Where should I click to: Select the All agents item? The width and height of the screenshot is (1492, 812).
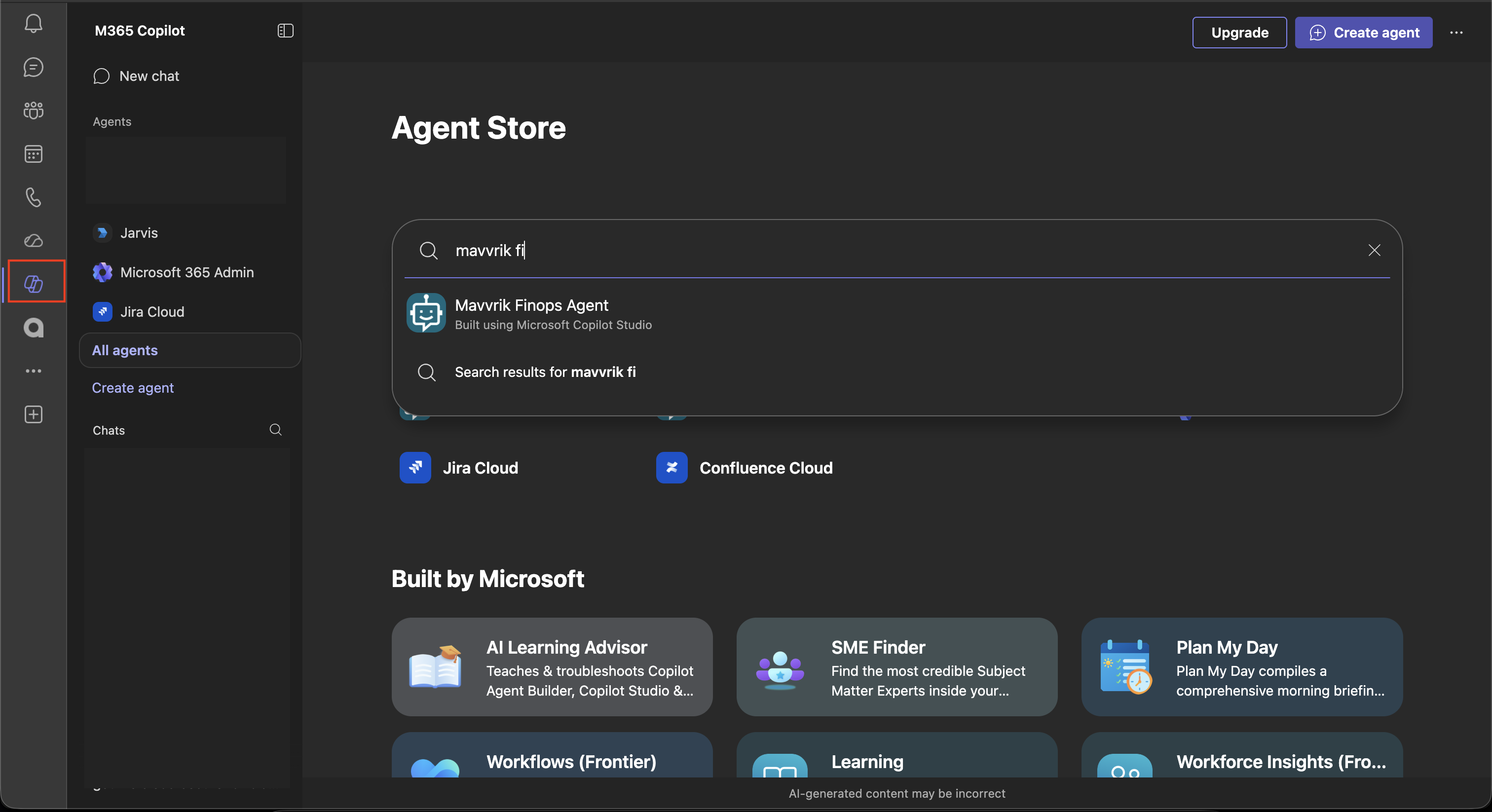click(x=190, y=350)
